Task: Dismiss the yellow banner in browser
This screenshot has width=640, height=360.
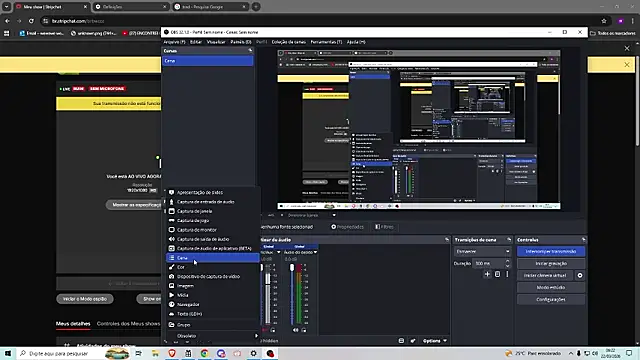Action: tap(627, 64)
